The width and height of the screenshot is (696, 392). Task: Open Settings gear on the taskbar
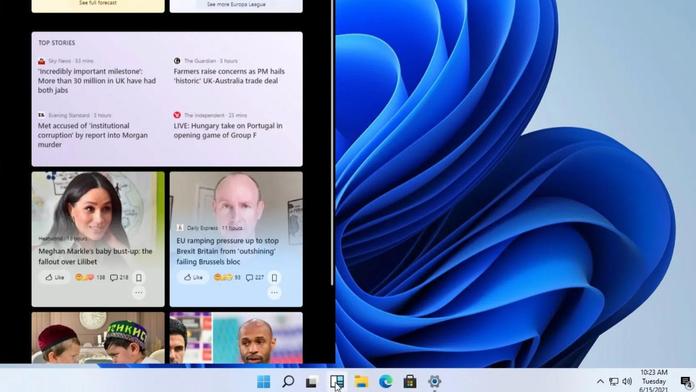pyautogui.click(x=434, y=381)
